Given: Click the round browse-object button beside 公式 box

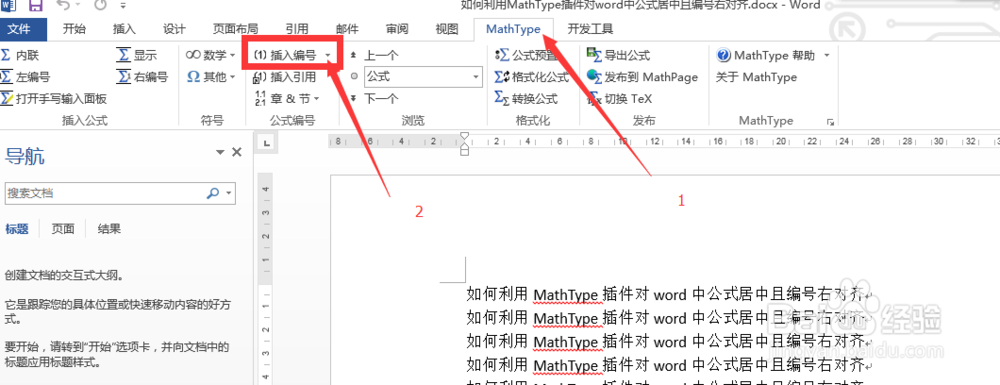Looking at the screenshot, I should tap(354, 77).
